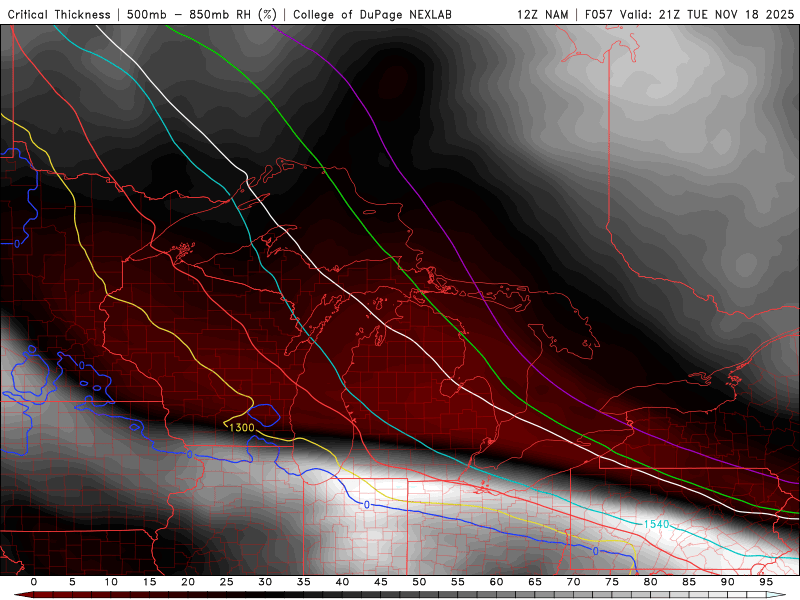Click the colorbar tick label "5"
The width and height of the screenshot is (800, 600).
click(x=72, y=582)
